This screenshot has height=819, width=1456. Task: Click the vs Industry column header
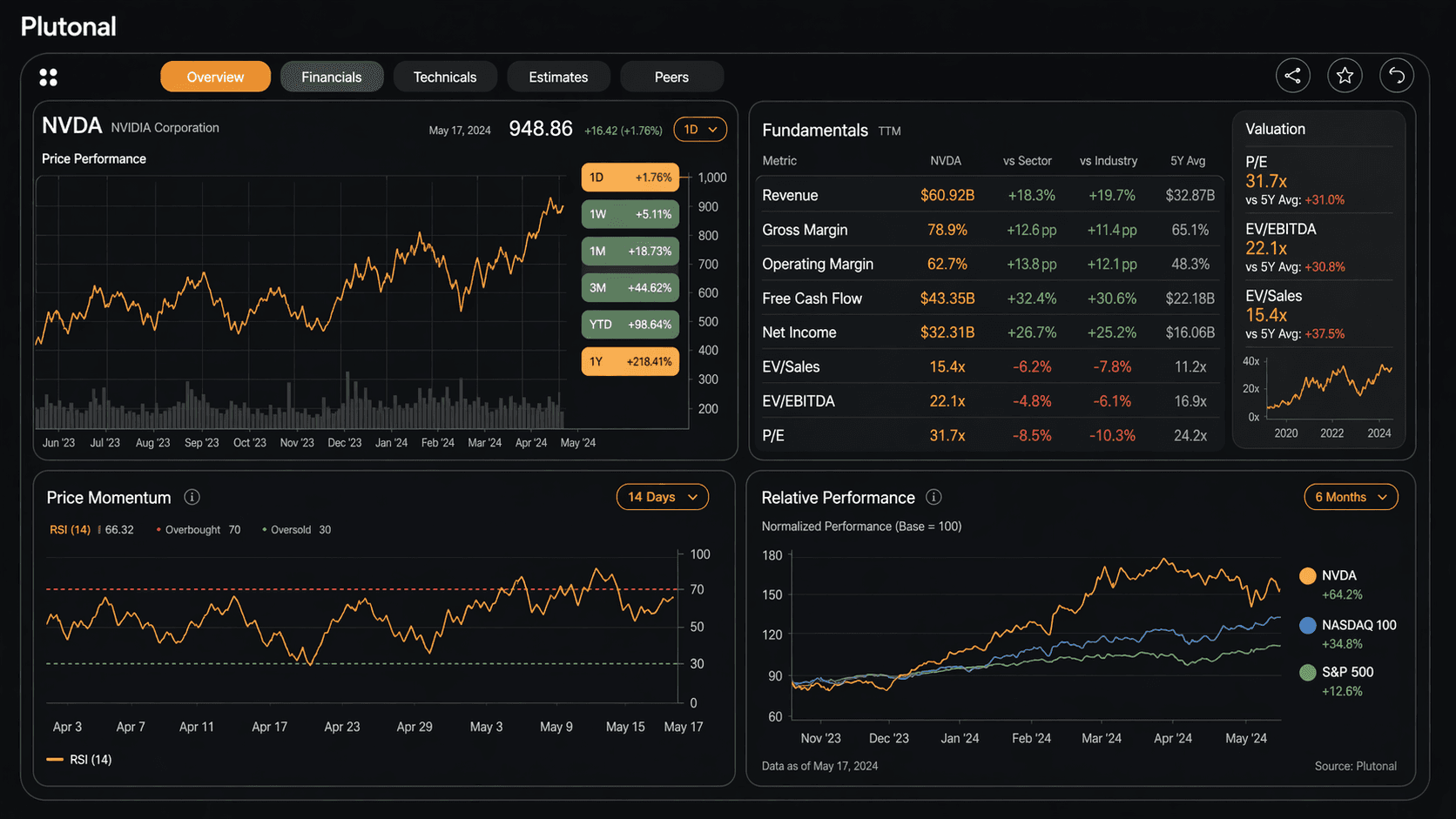tap(1109, 161)
